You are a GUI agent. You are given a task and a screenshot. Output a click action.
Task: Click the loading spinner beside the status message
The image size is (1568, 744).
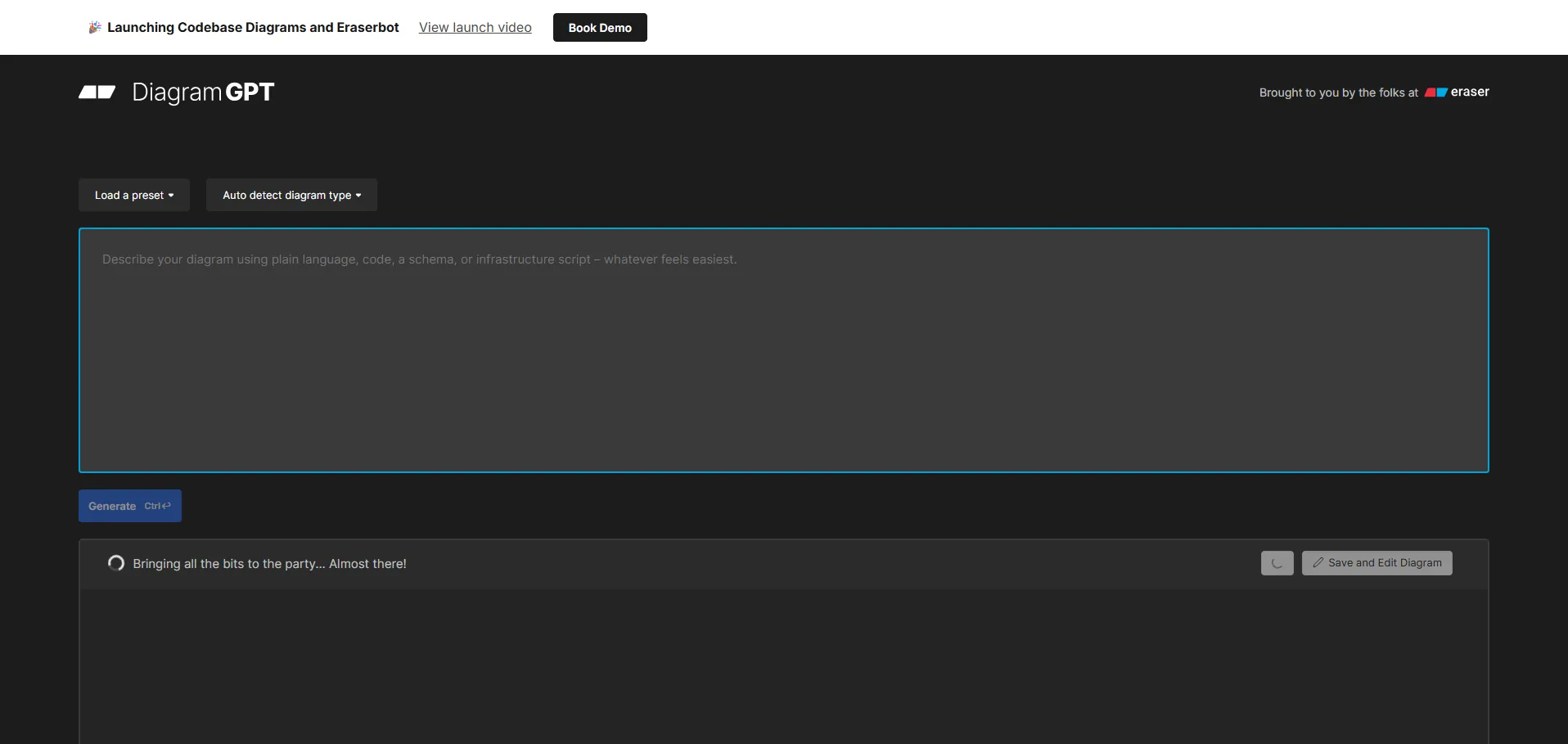[x=116, y=563]
